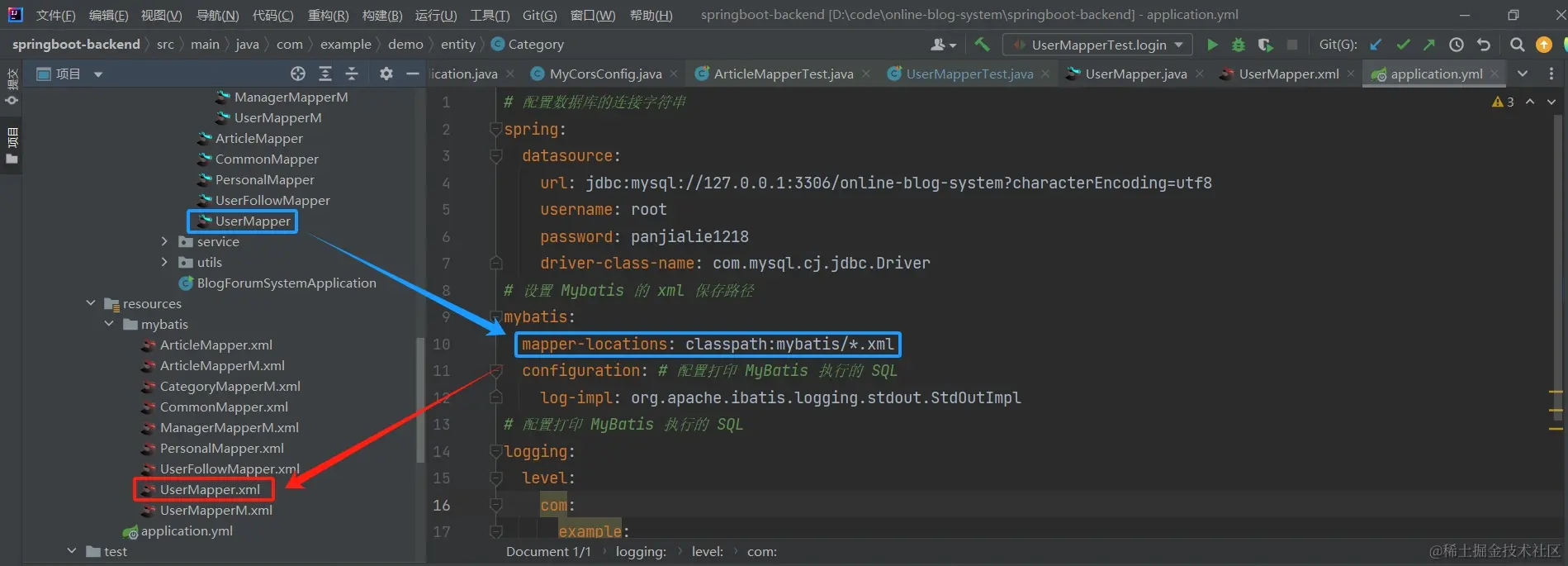Click the orange update notification icon
This screenshot has width=1568, height=566.
(1543, 45)
